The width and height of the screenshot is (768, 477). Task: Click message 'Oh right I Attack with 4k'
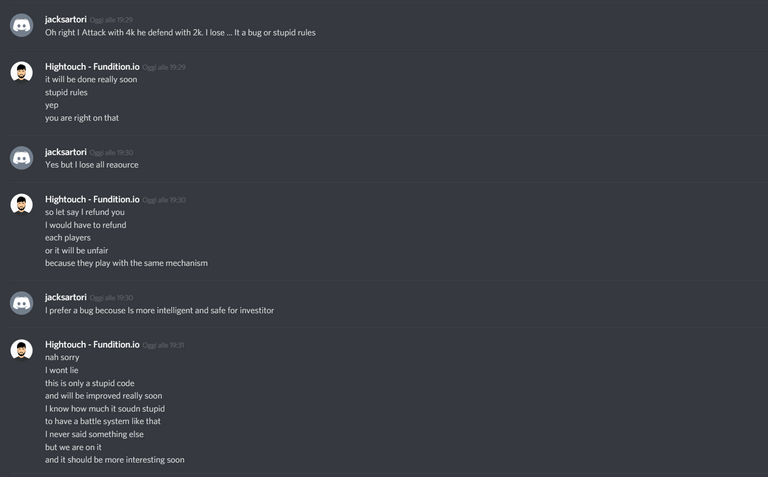click(180, 32)
